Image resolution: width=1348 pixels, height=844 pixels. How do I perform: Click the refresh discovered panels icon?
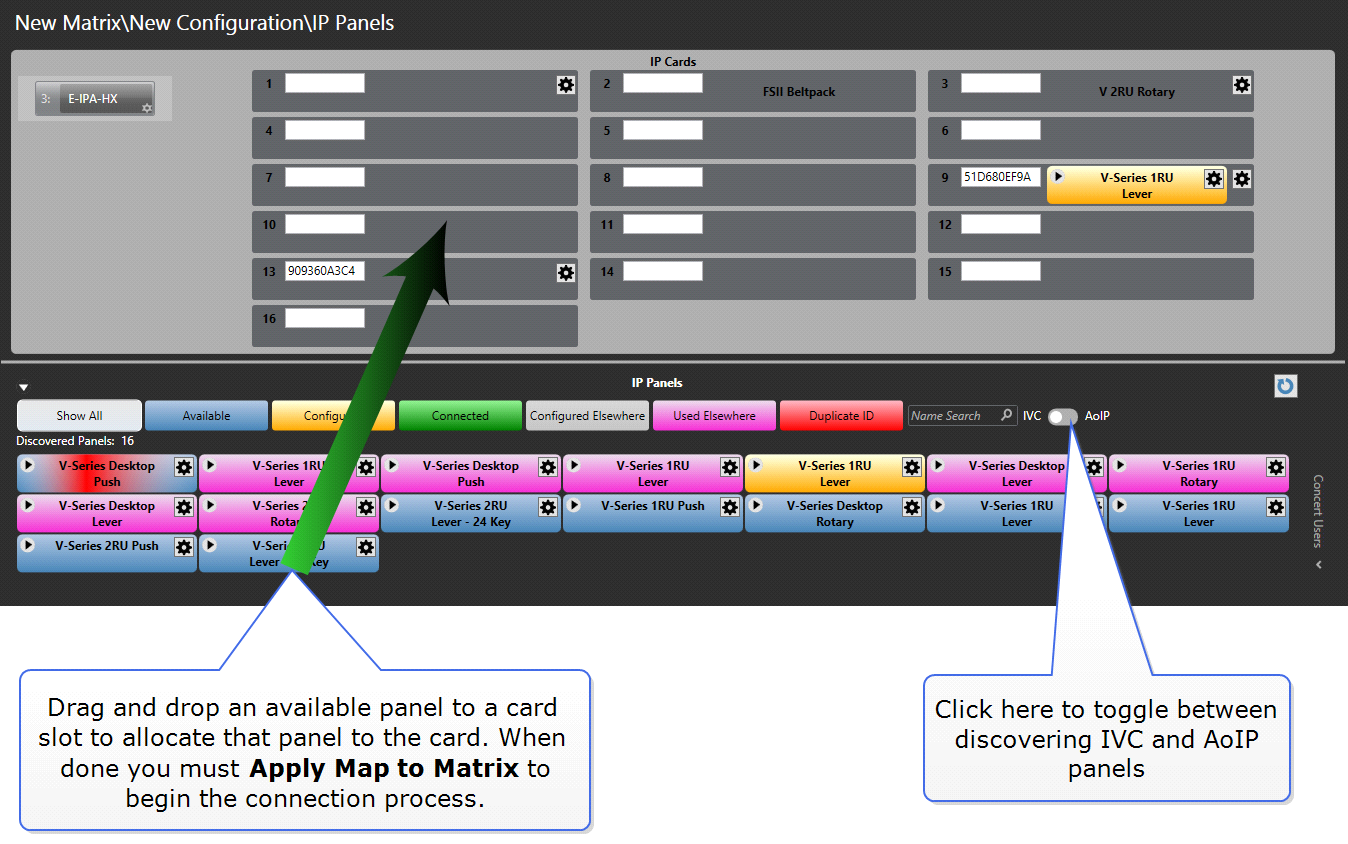pyautogui.click(x=1285, y=386)
